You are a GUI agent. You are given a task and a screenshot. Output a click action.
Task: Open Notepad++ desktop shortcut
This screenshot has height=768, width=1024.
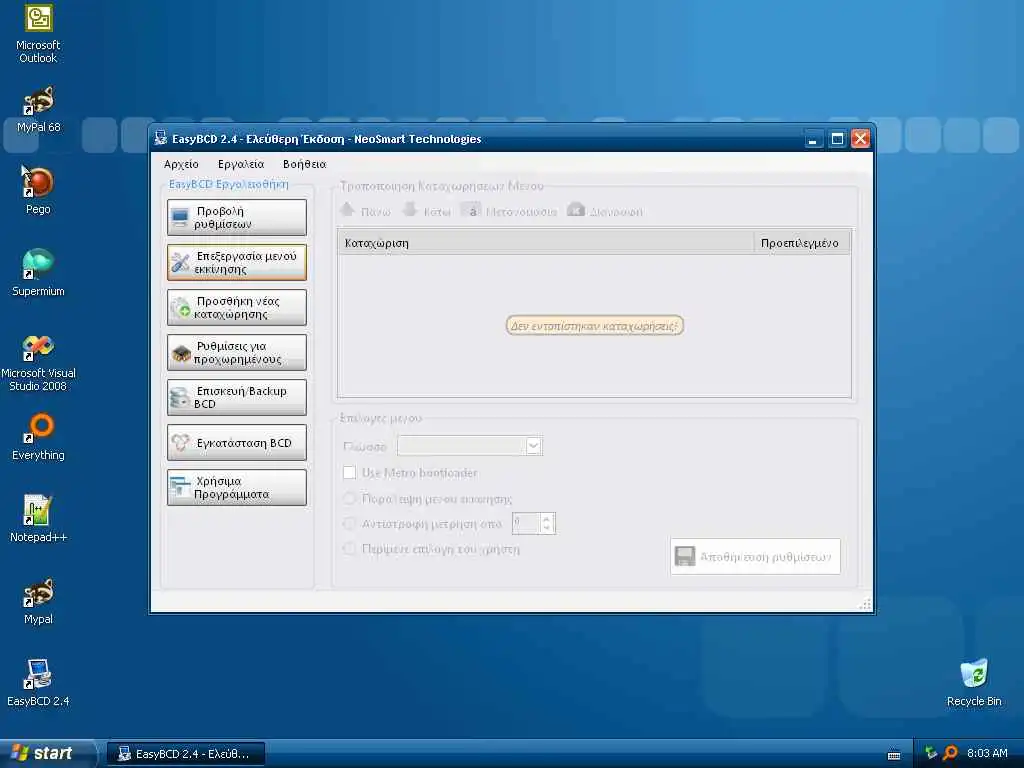click(x=38, y=519)
